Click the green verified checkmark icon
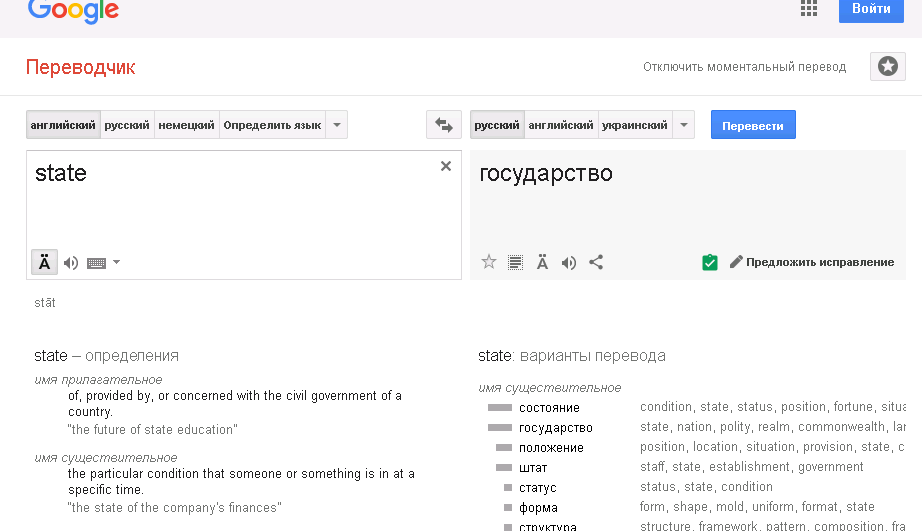This screenshot has width=922, height=531. pos(710,262)
